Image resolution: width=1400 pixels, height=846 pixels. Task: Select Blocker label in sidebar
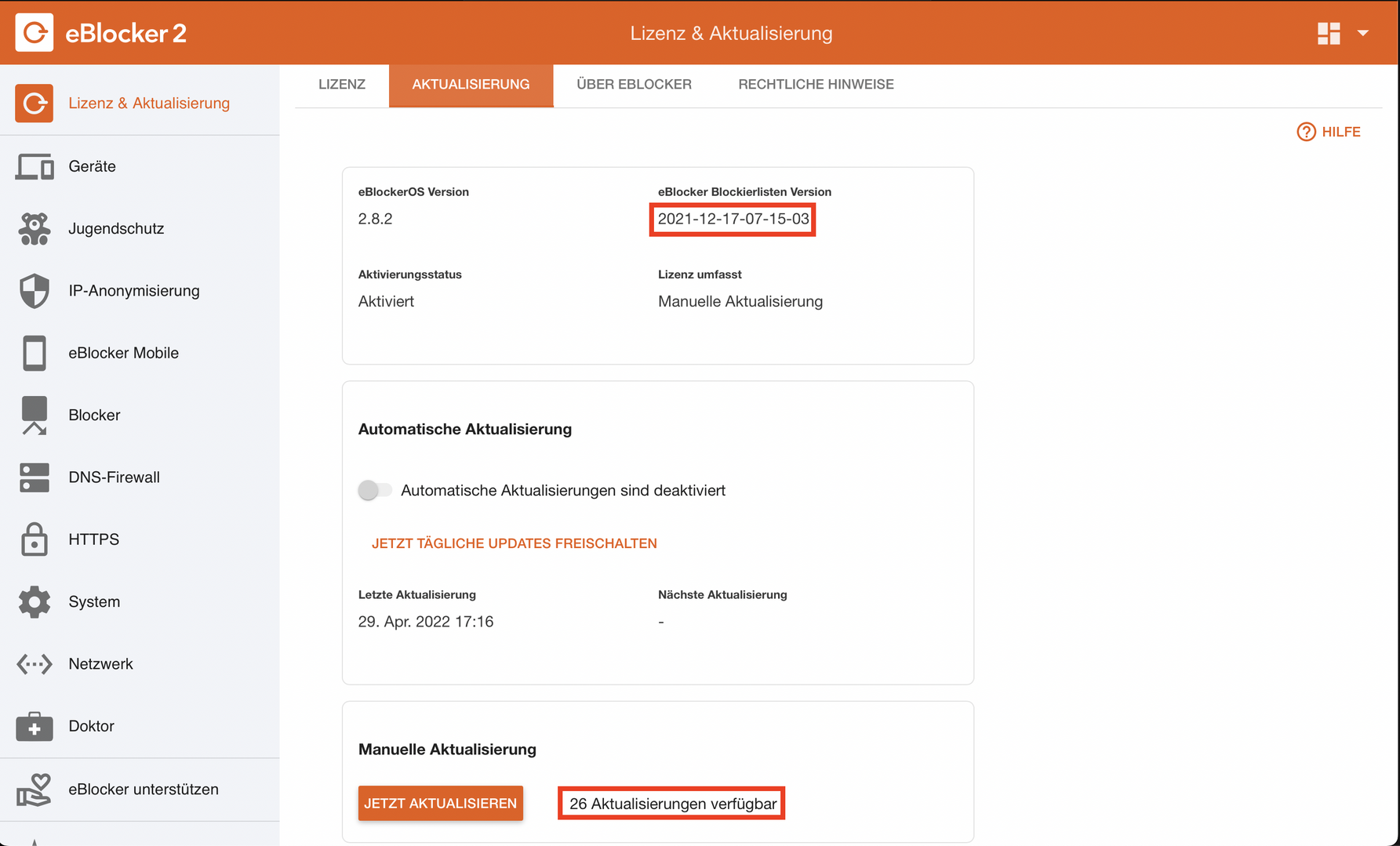tap(94, 416)
